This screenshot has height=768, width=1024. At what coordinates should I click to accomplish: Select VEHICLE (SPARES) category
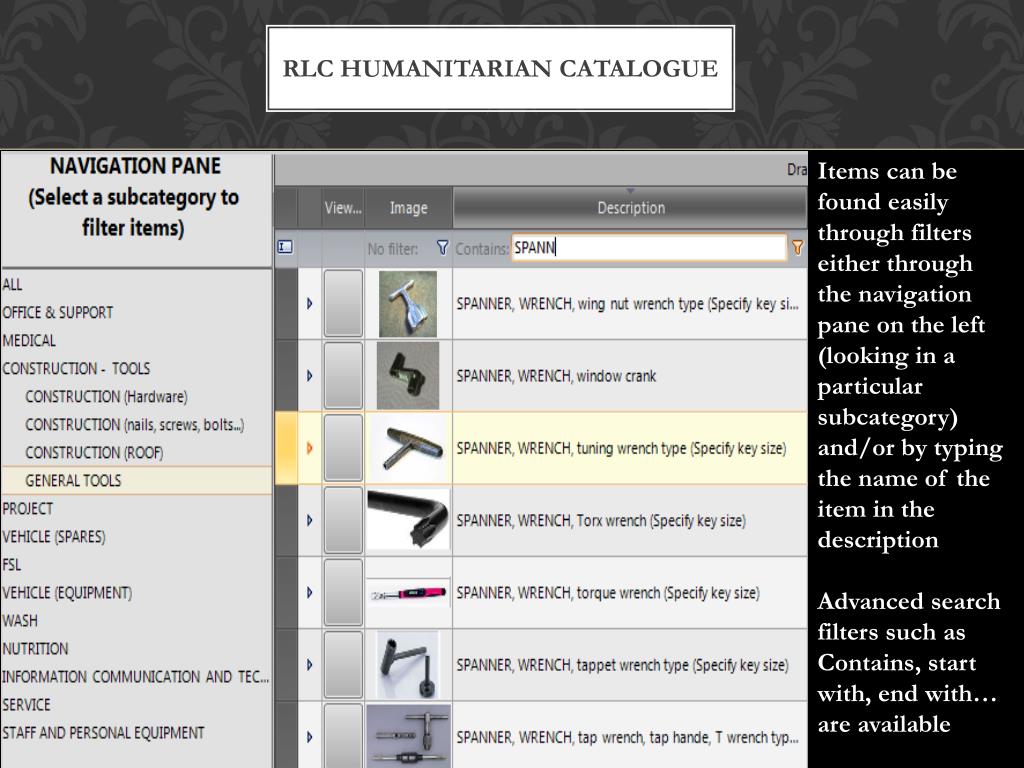click(x=54, y=537)
